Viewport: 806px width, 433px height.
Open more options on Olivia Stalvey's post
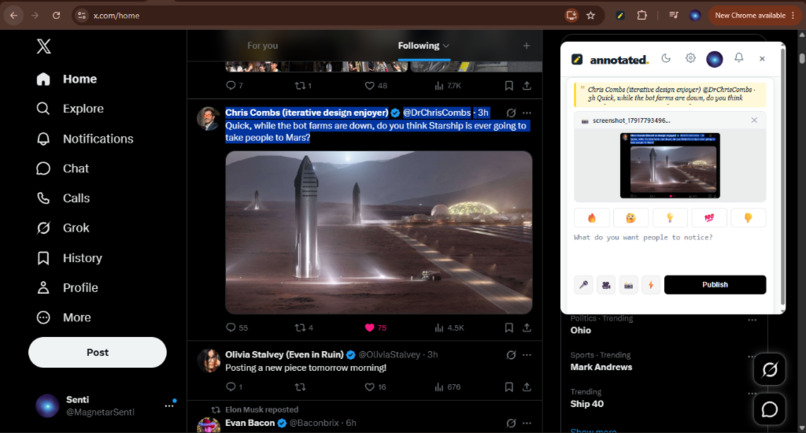point(527,355)
